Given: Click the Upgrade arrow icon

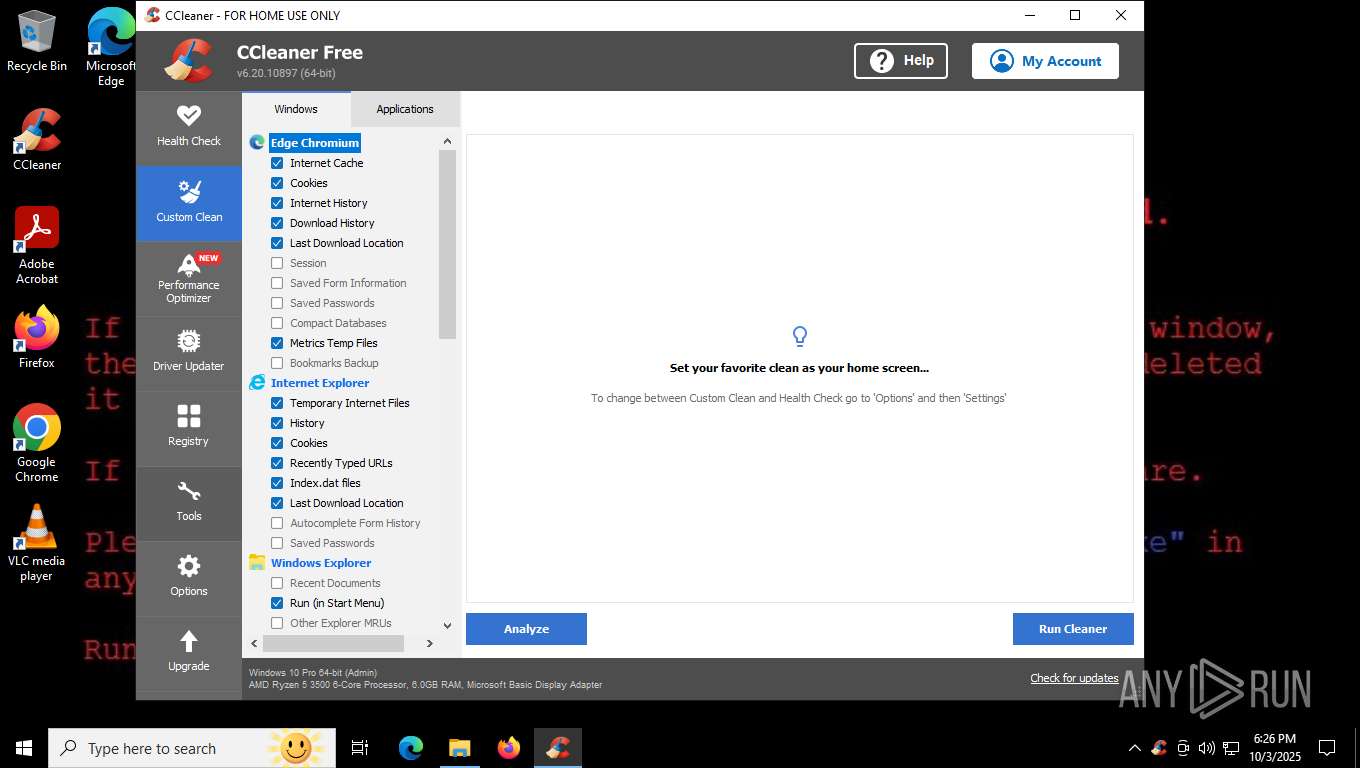Looking at the screenshot, I should (x=189, y=641).
